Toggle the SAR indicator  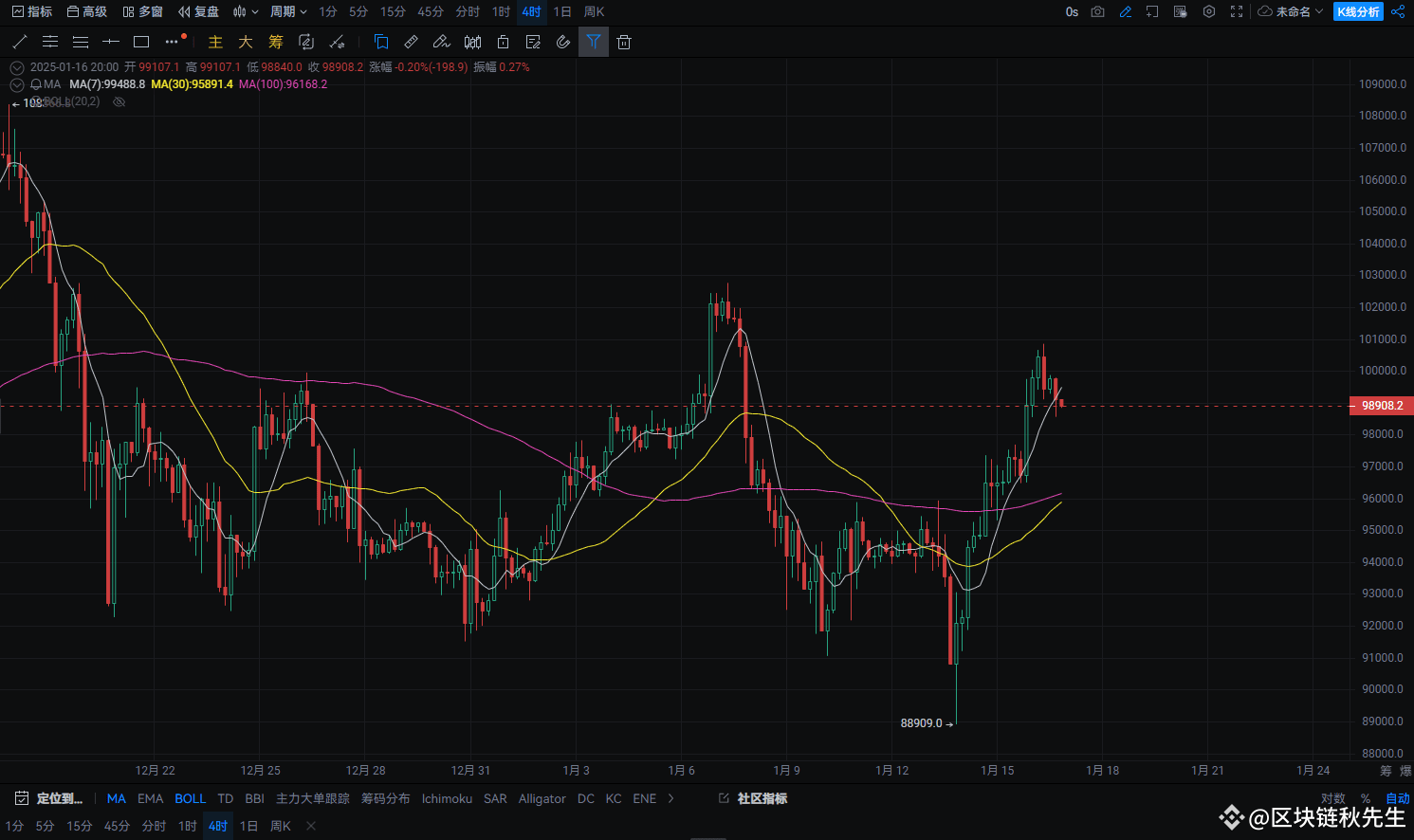[x=495, y=798]
